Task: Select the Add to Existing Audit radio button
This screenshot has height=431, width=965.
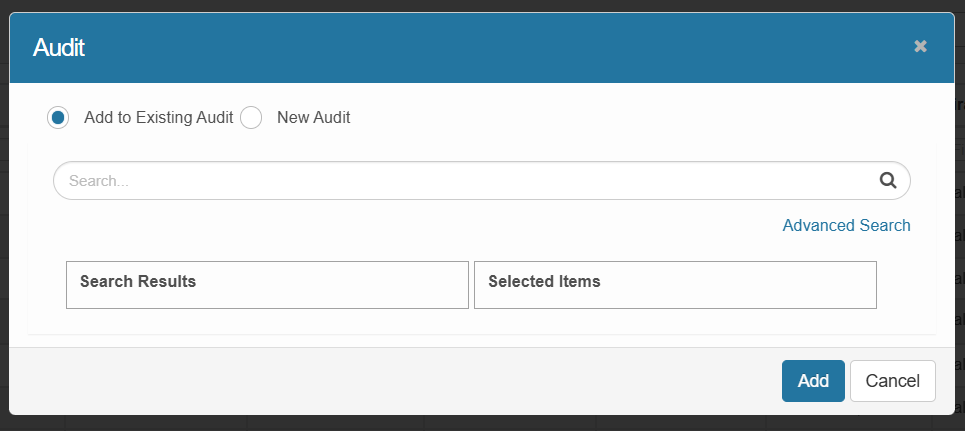Action: [x=58, y=117]
